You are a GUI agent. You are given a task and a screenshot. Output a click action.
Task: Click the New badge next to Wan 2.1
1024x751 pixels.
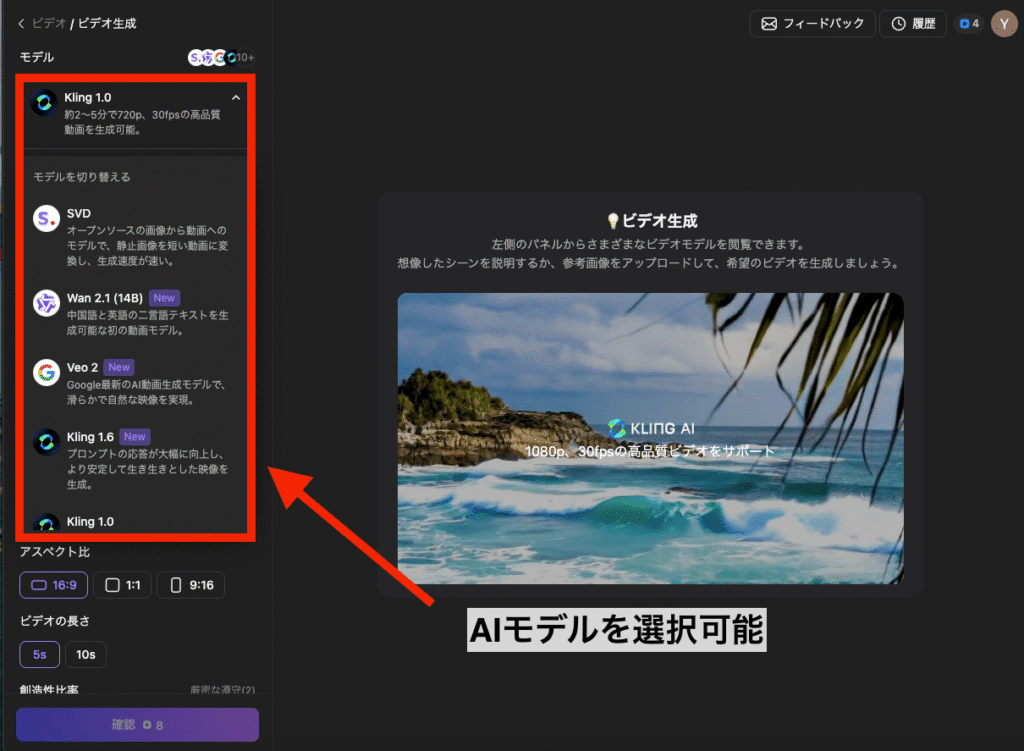click(164, 298)
